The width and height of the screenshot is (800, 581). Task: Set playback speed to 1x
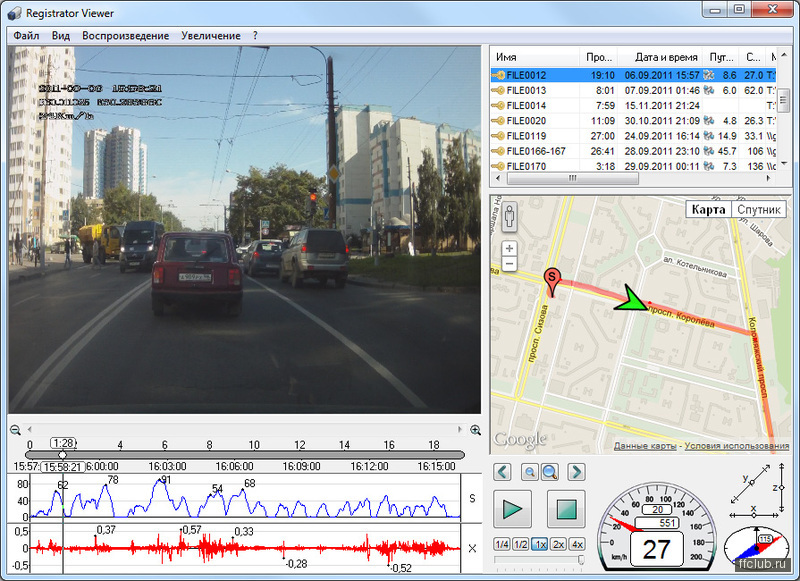click(x=539, y=544)
